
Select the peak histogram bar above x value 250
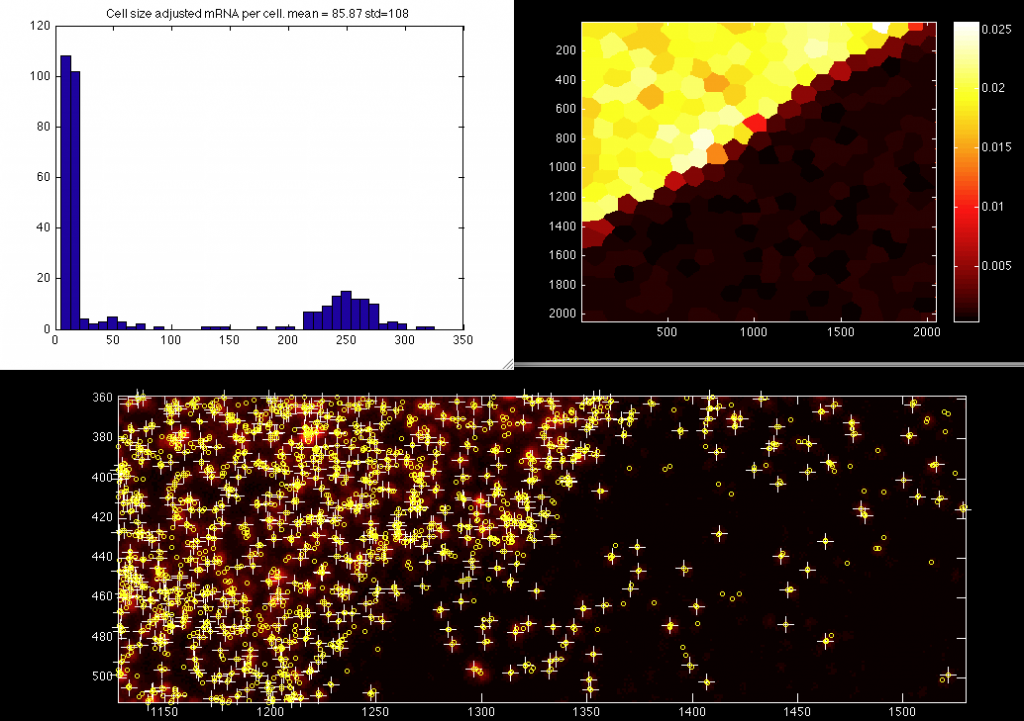(x=346, y=310)
